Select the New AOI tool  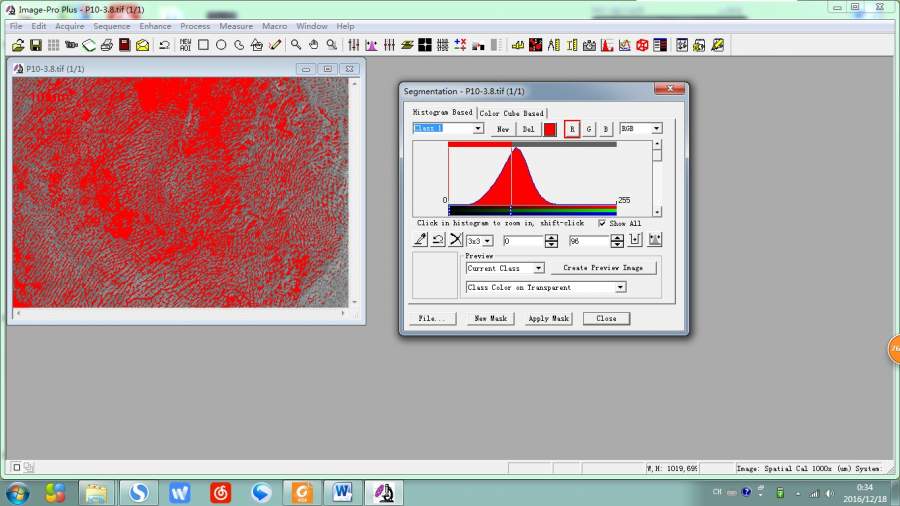pos(185,45)
